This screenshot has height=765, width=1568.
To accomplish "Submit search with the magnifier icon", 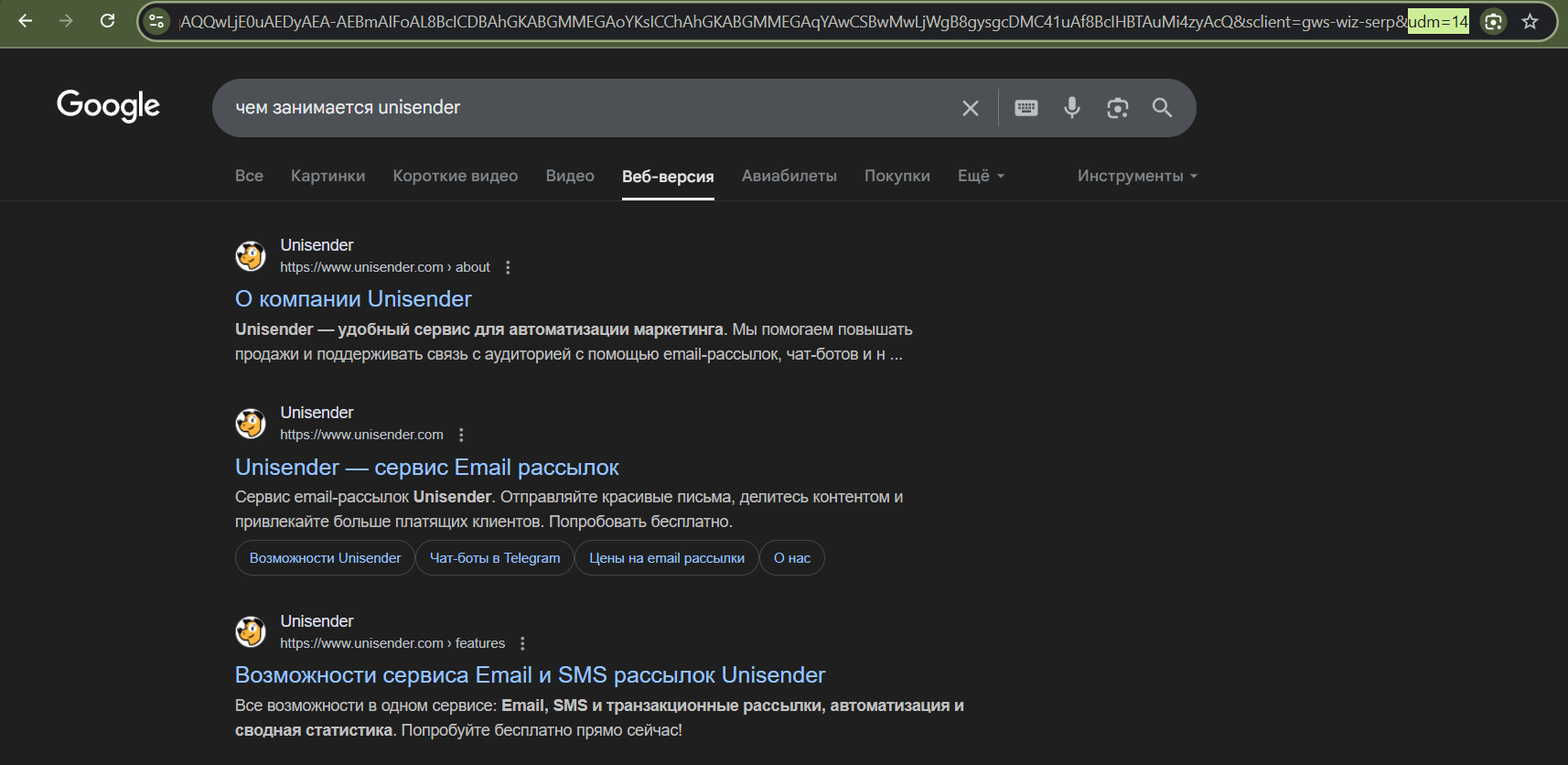I will [1162, 108].
